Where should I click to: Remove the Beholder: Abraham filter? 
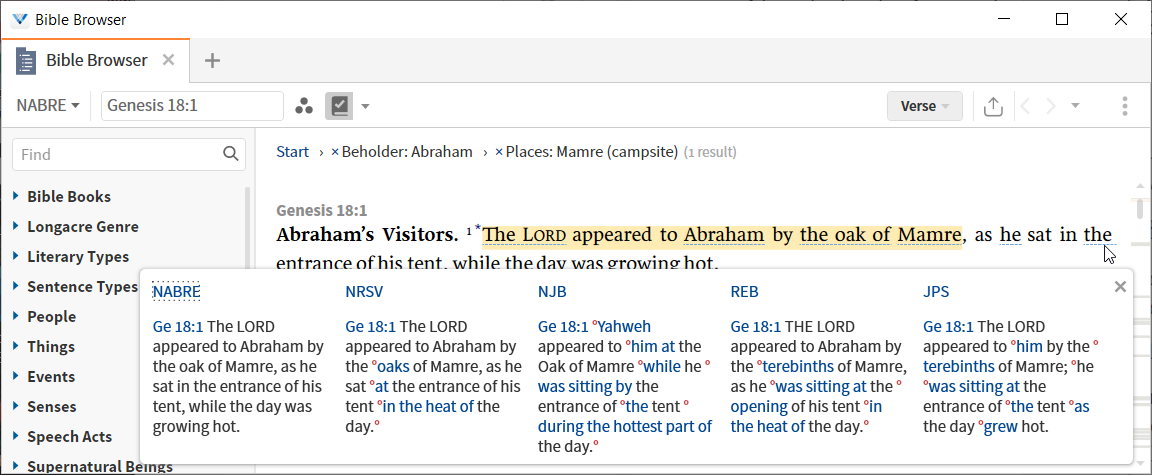(x=335, y=153)
